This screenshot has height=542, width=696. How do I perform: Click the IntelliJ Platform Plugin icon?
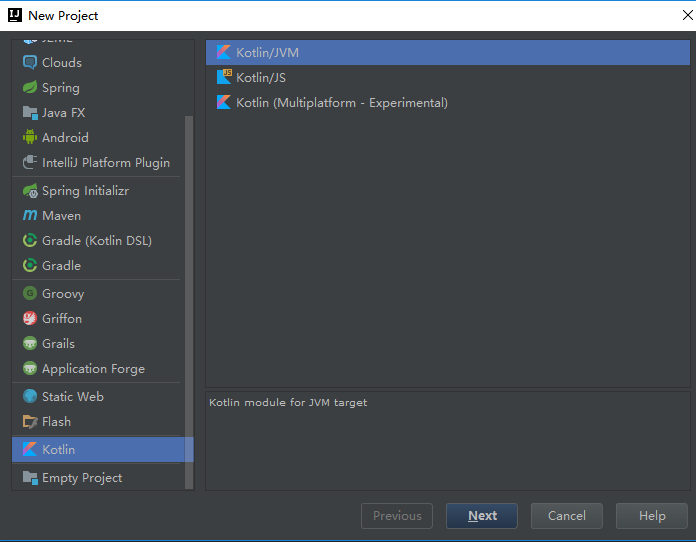click(x=30, y=162)
